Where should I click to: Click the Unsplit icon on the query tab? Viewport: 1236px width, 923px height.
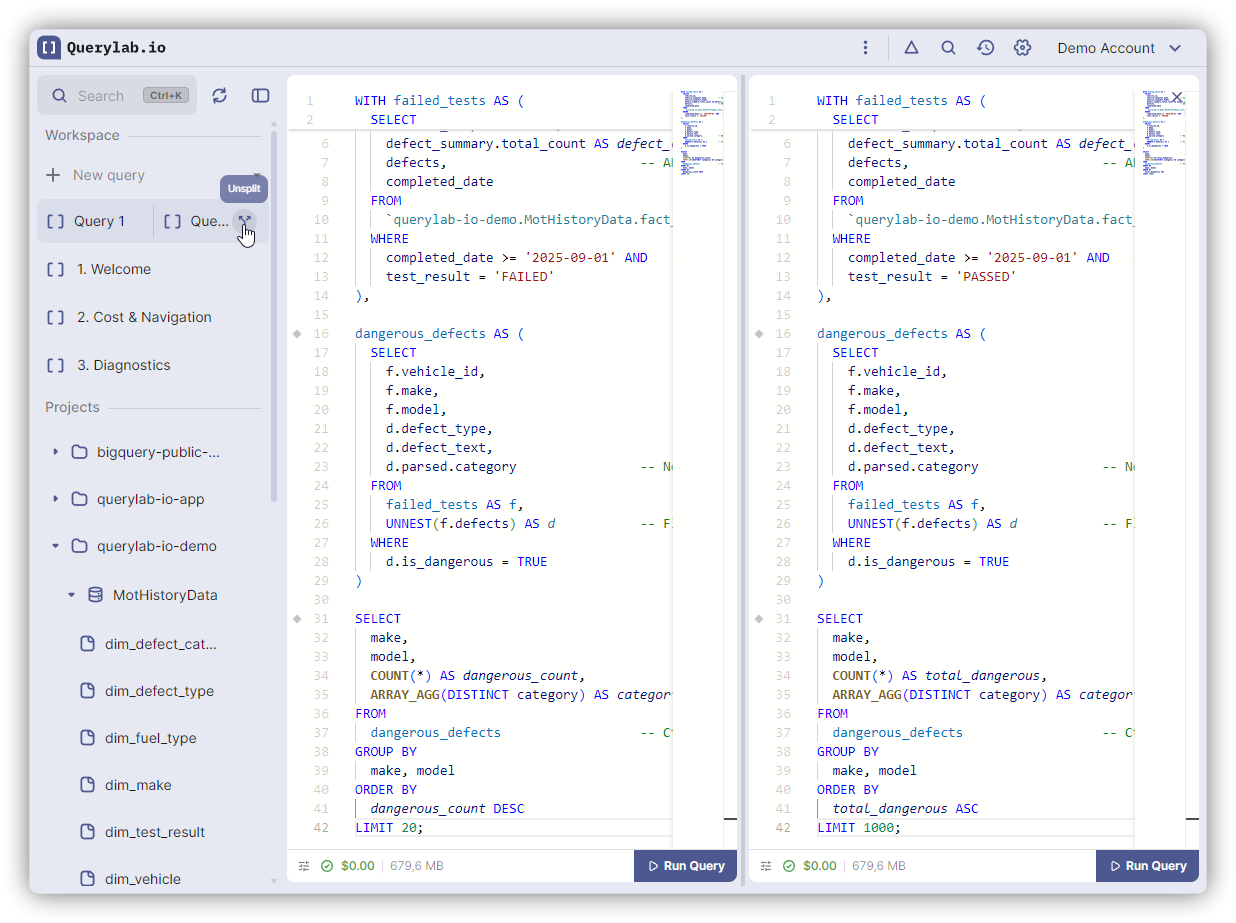click(244, 221)
